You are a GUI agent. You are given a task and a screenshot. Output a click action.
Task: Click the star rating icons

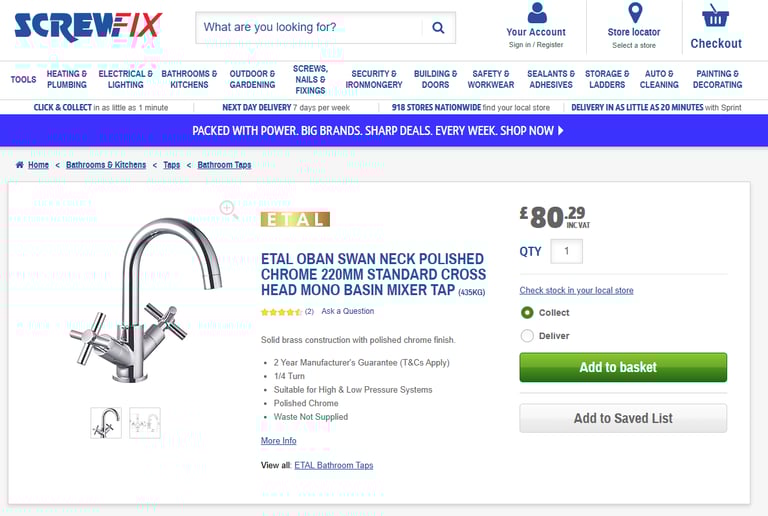pyautogui.click(x=281, y=312)
